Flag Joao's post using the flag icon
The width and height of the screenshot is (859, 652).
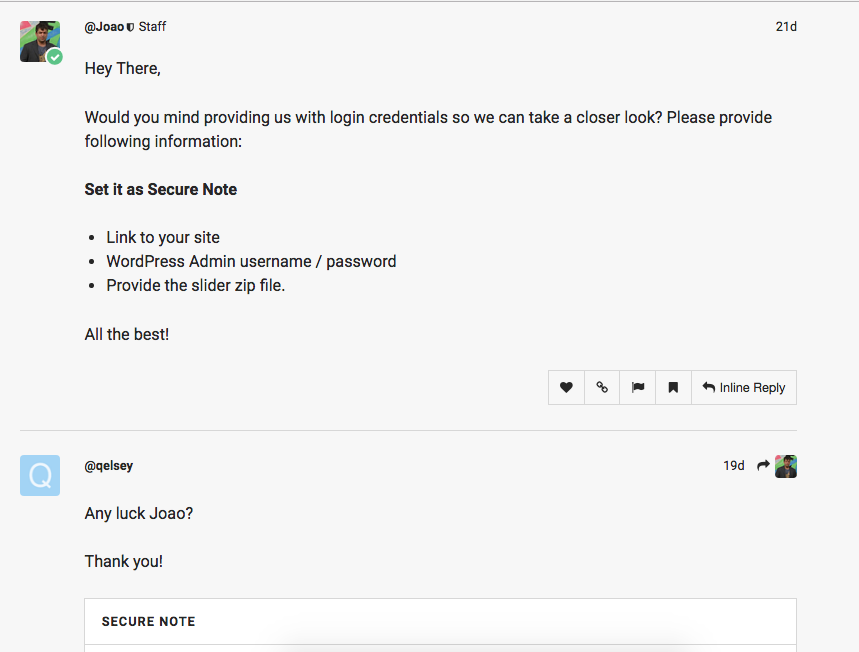click(638, 387)
